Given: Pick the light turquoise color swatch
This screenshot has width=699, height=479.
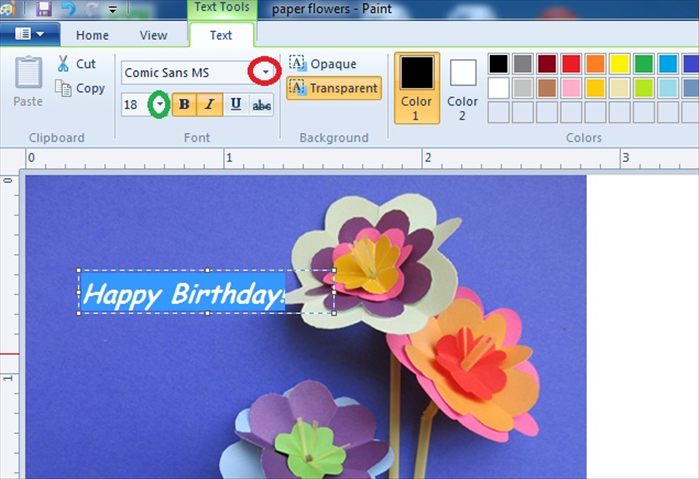Looking at the screenshot, I should tap(668, 88).
